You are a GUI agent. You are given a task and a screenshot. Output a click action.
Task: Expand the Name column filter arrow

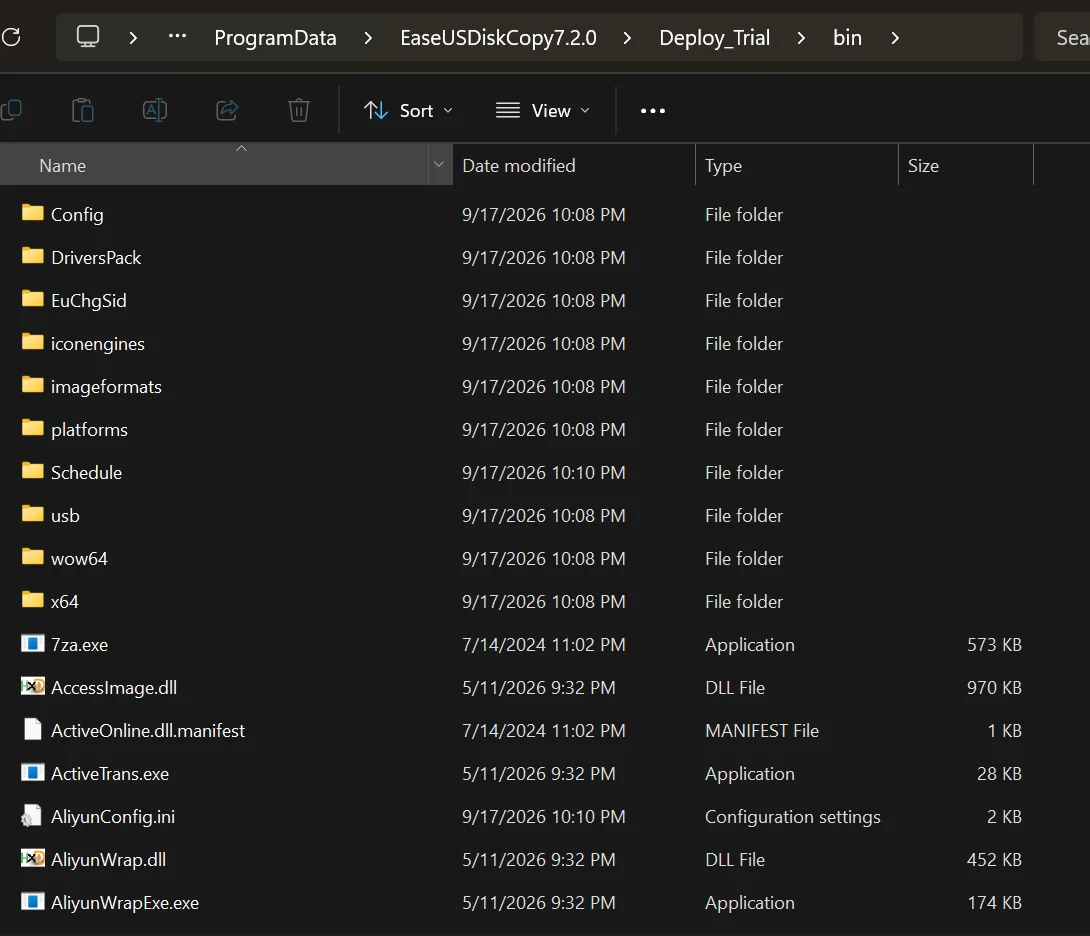click(x=439, y=165)
